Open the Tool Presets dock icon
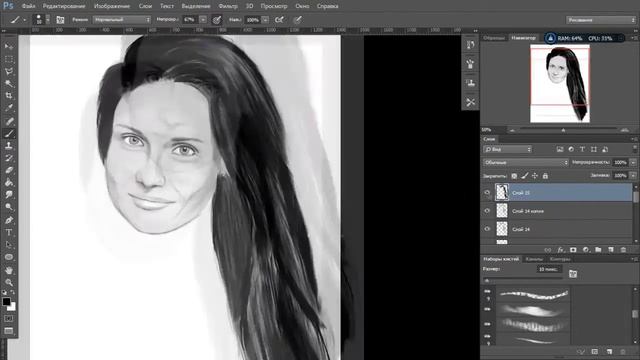640x360 pixels. (470, 102)
